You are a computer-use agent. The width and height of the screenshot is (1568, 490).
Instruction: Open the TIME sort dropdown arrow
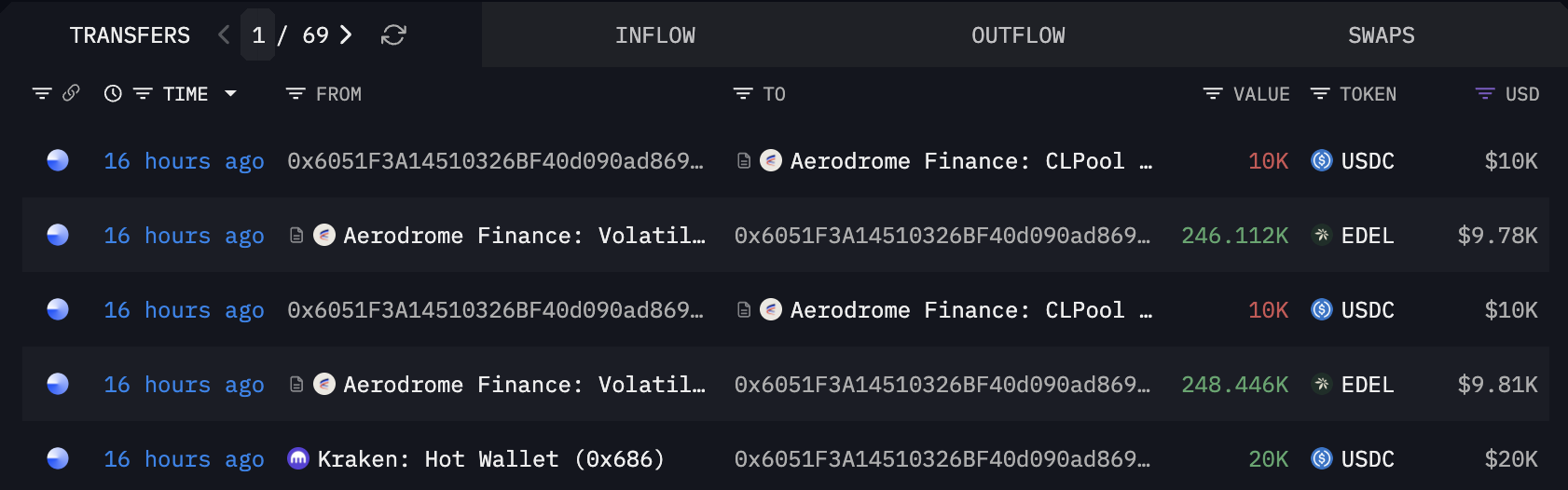230,93
